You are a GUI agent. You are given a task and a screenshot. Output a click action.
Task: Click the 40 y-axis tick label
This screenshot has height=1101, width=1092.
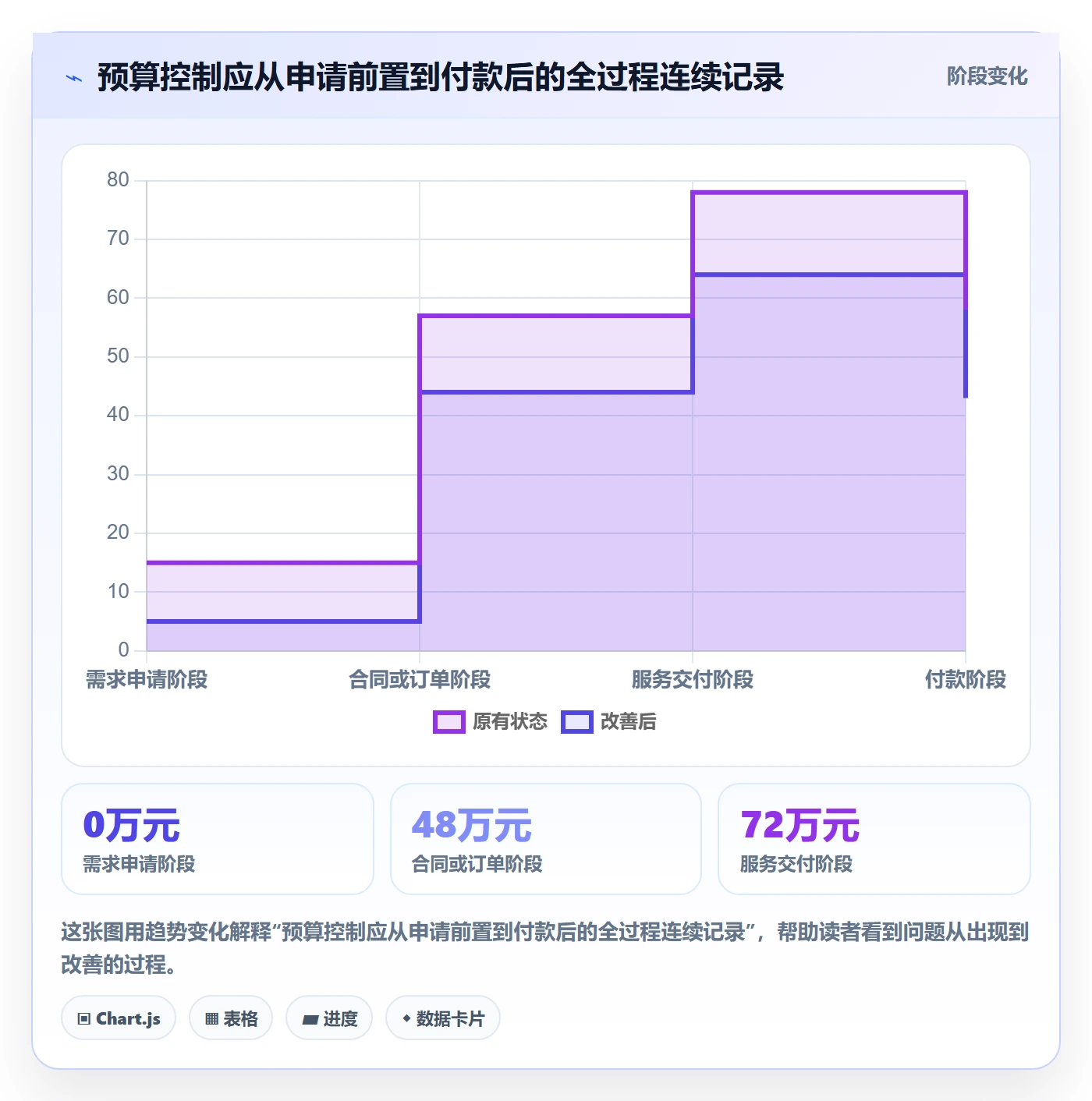click(118, 415)
